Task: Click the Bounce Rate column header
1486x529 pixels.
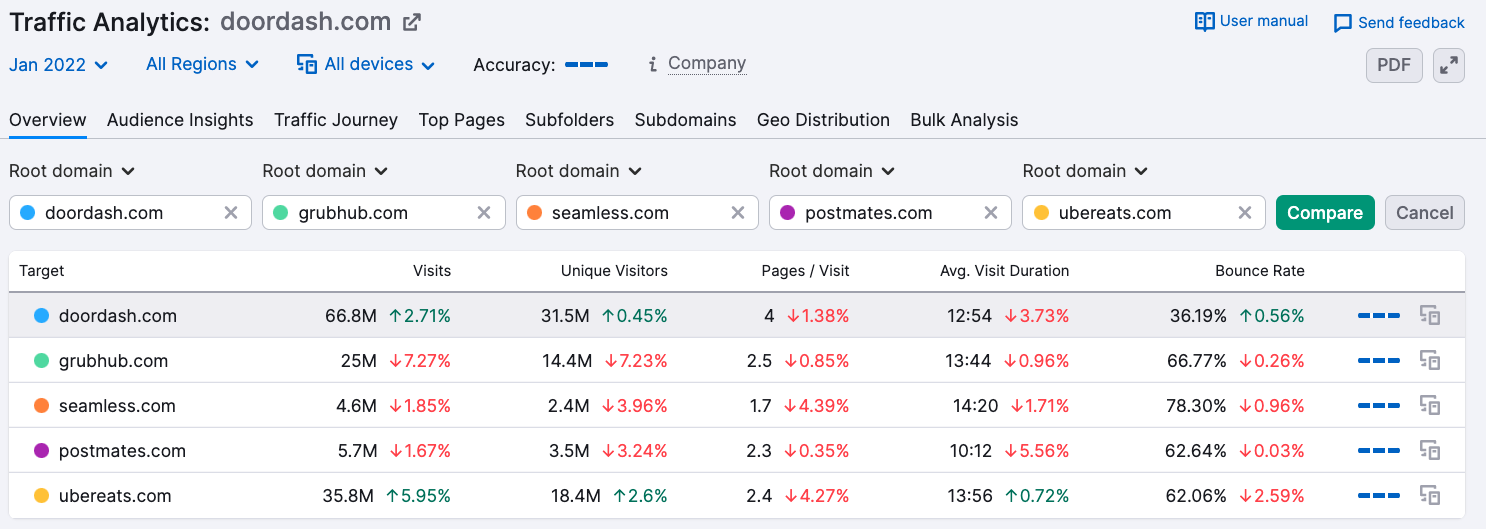Action: pyautogui.click(x=1260, y=271)
